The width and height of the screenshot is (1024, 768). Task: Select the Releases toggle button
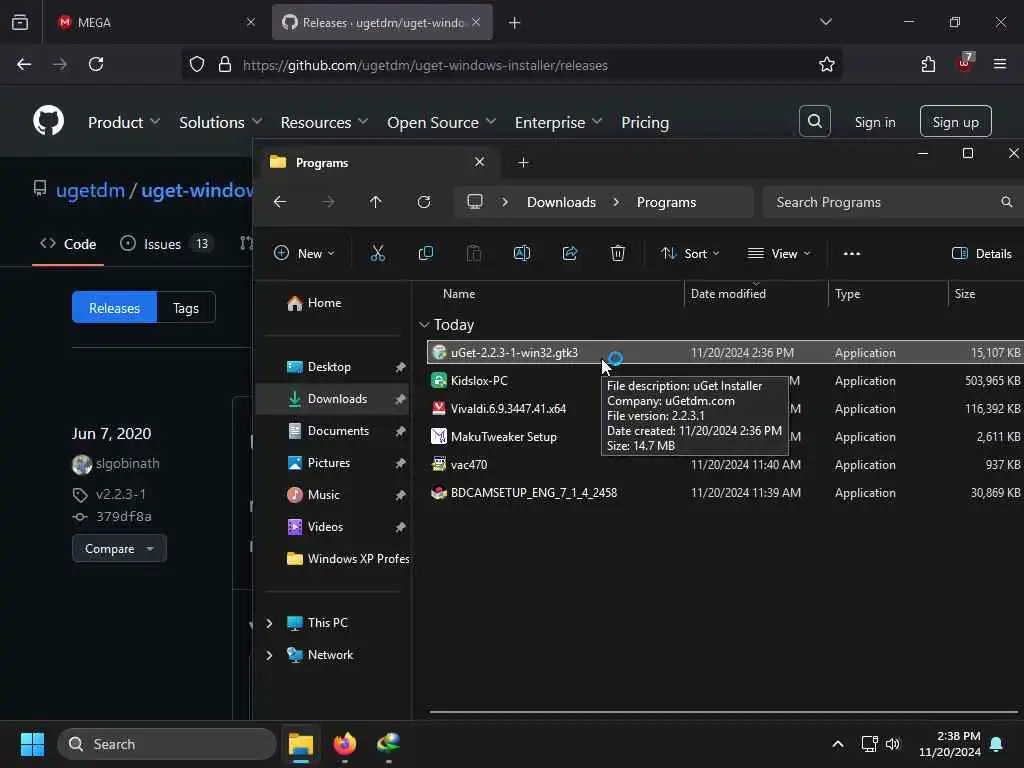[114, 308]
